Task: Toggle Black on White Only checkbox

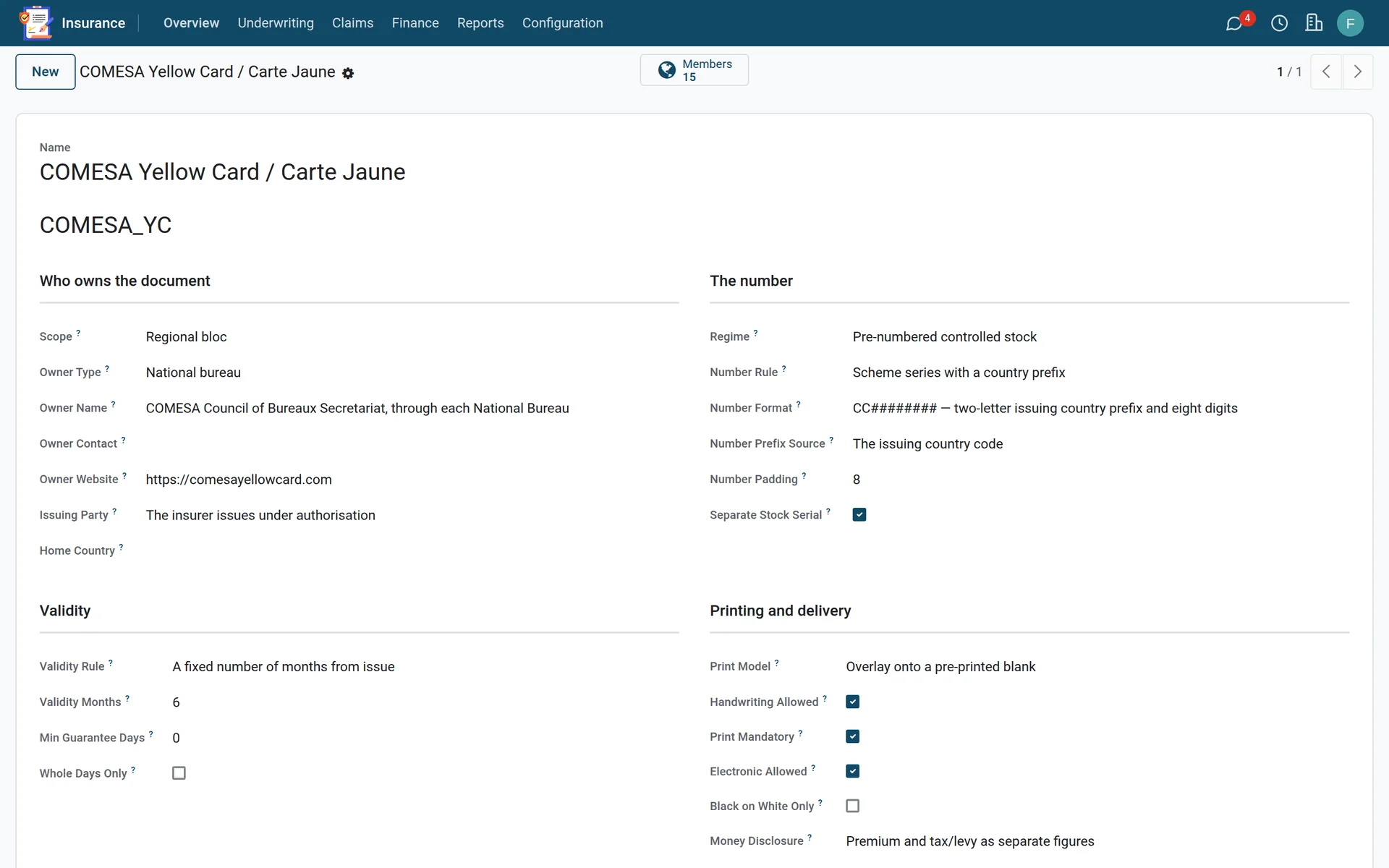Action: 853,806
